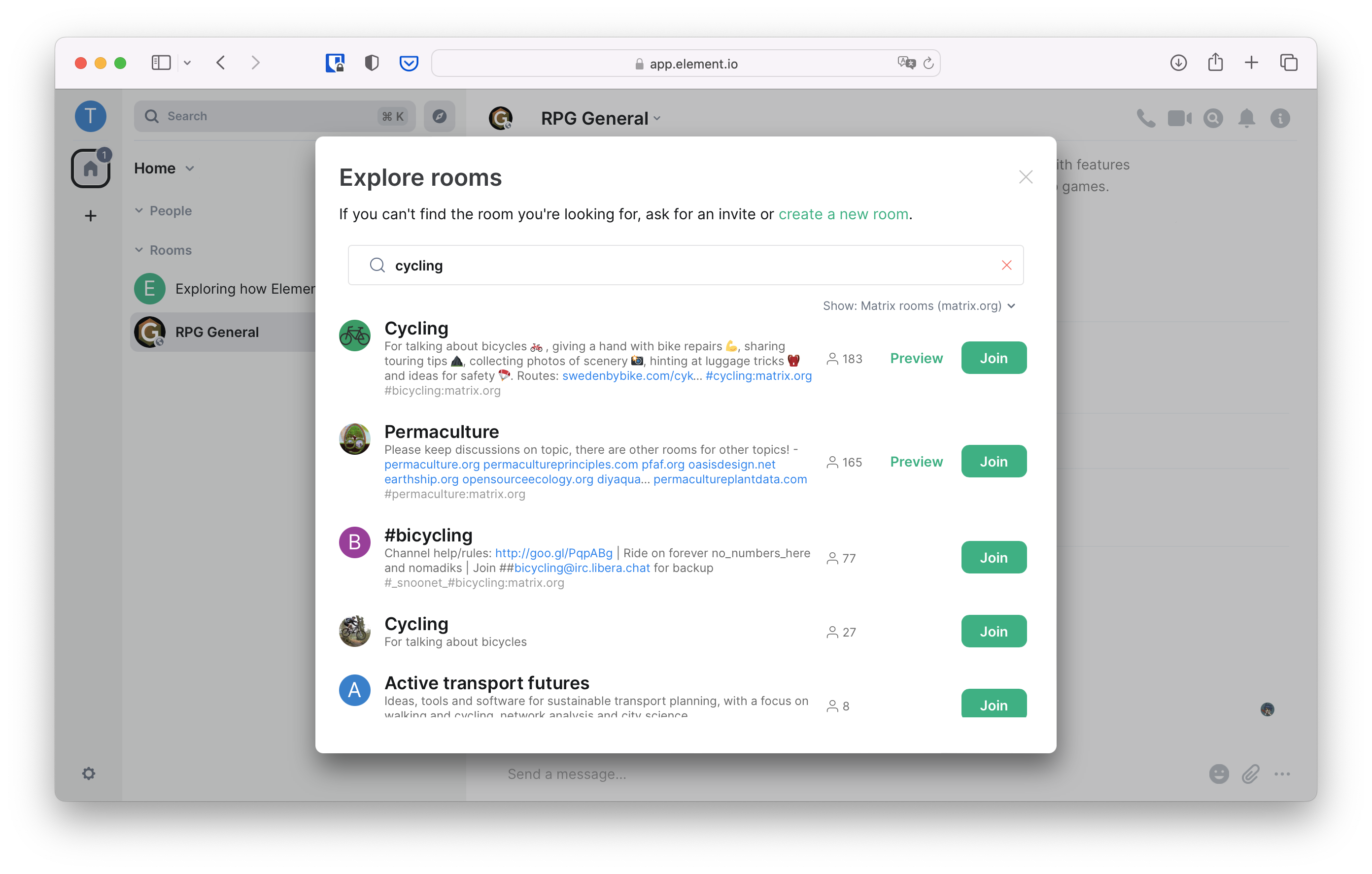1372x874 pixels.
Task: Open the create a new room link
Action: click(843, 214)
